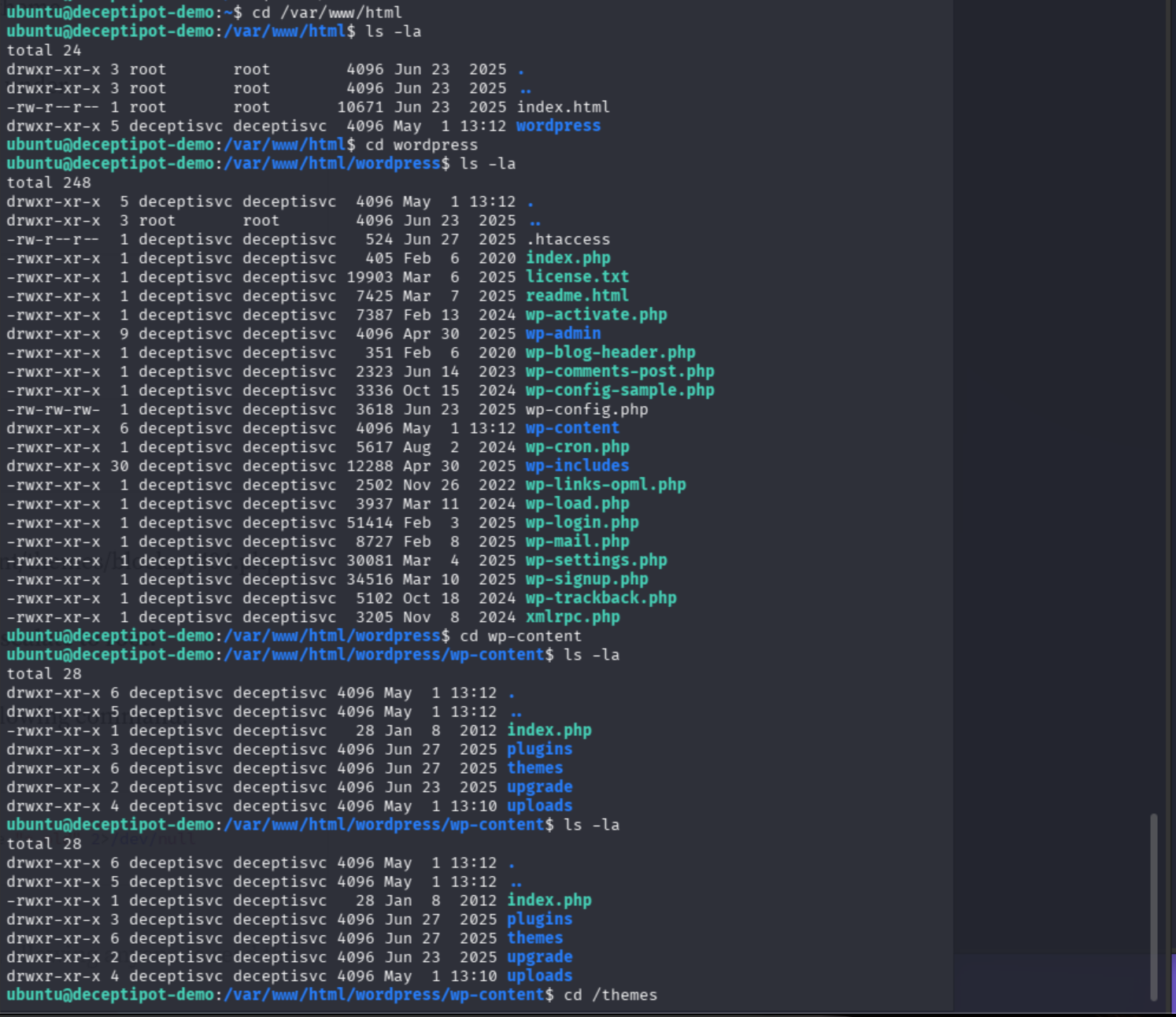1176x1017 pixels.
Task: Select file size 2323 of wp-comments-post.php
Action: tap(375, 372)
